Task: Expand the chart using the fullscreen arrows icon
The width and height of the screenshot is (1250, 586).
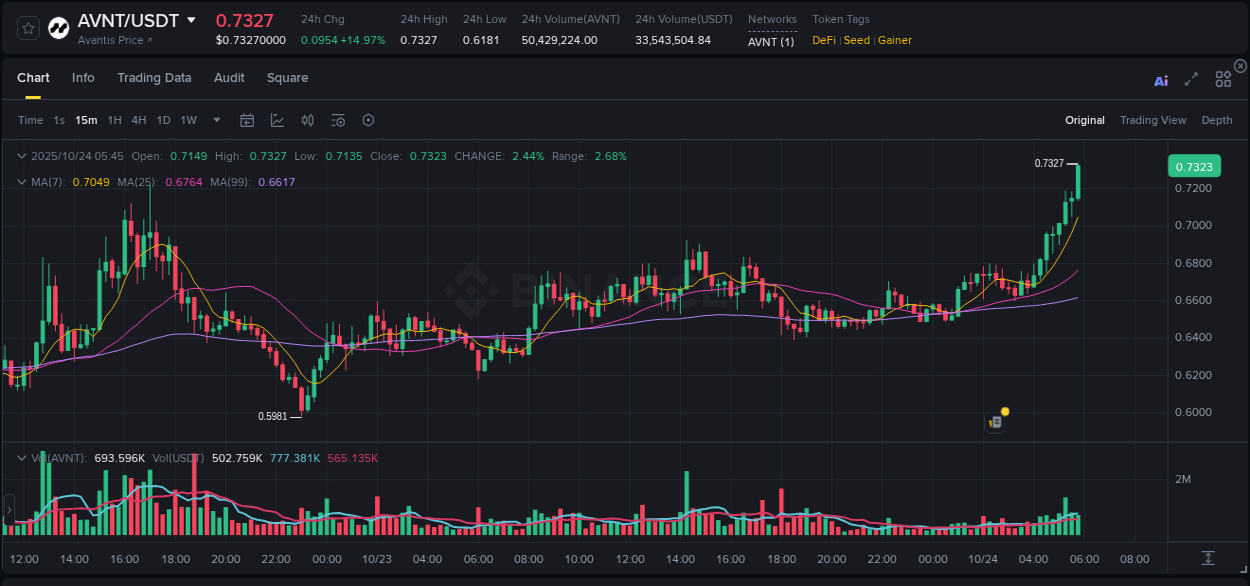Action: pyautogui.click(x=1192, y=78)
